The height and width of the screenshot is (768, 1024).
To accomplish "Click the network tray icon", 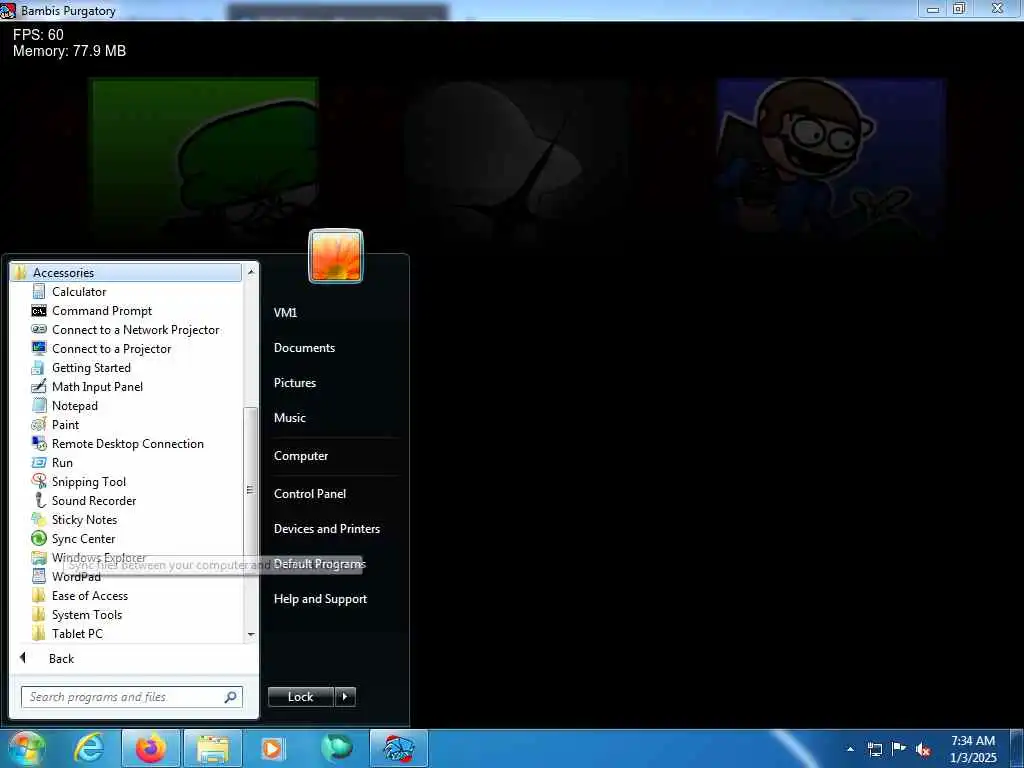I will click(874, 749).
